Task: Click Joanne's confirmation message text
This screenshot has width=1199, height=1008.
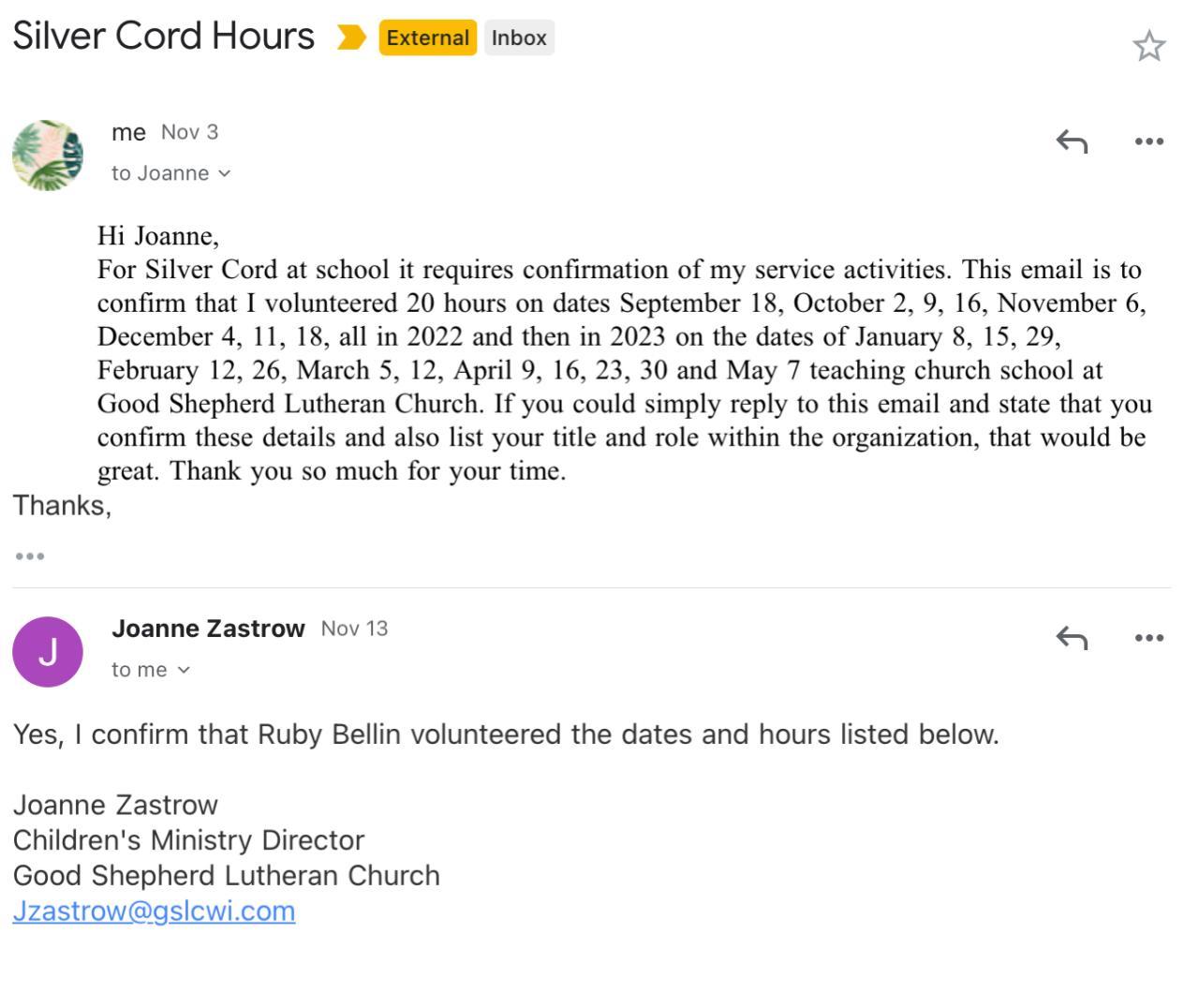Action: click(506, 734)
